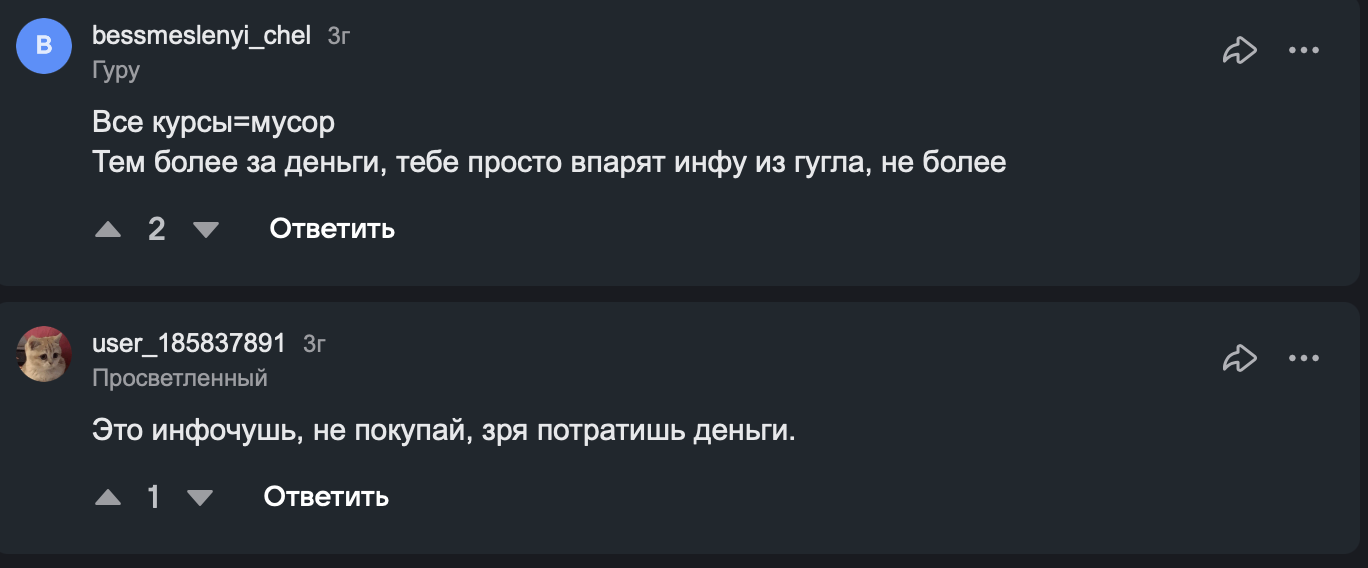
Task: Open three-dot menu on user_185837891's comment
Action: [1304, 357]
